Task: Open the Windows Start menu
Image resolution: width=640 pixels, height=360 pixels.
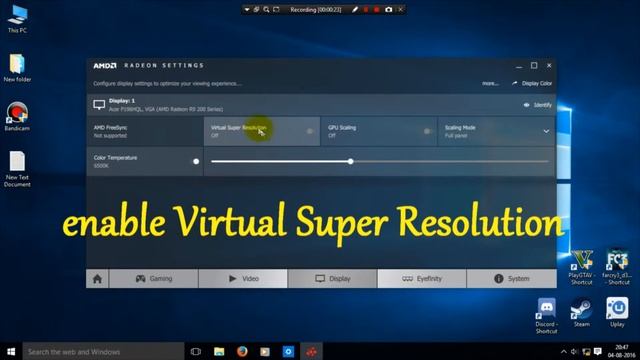Action: (11, 351)
